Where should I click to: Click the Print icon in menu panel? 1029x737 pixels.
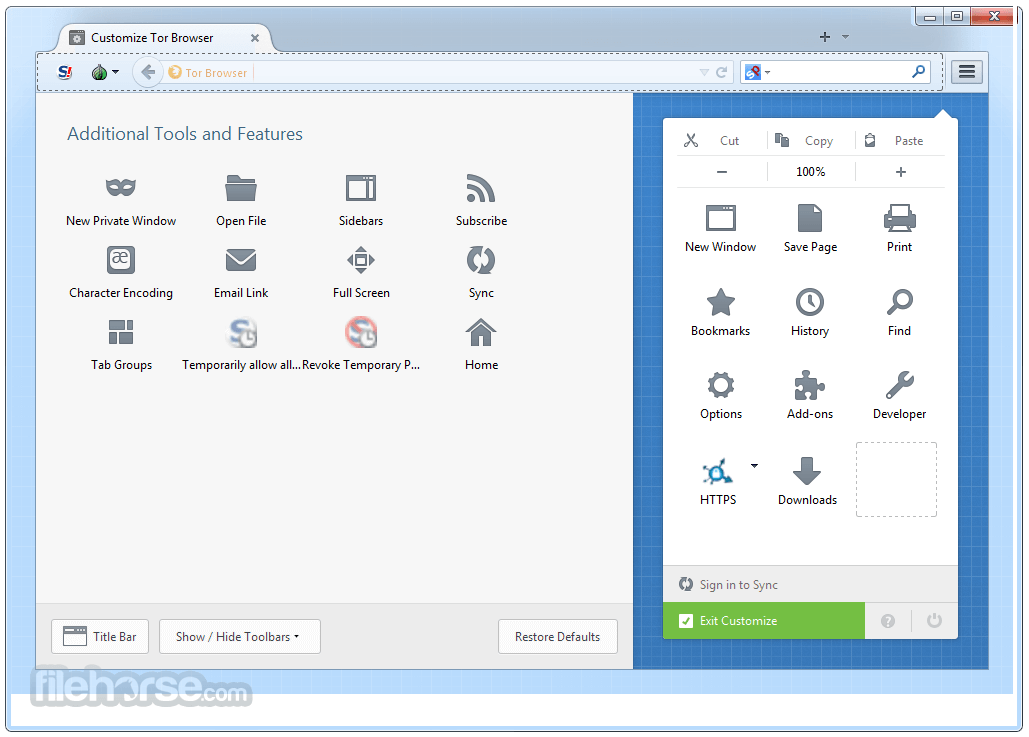pyautogui.click(x=900, y=218)
